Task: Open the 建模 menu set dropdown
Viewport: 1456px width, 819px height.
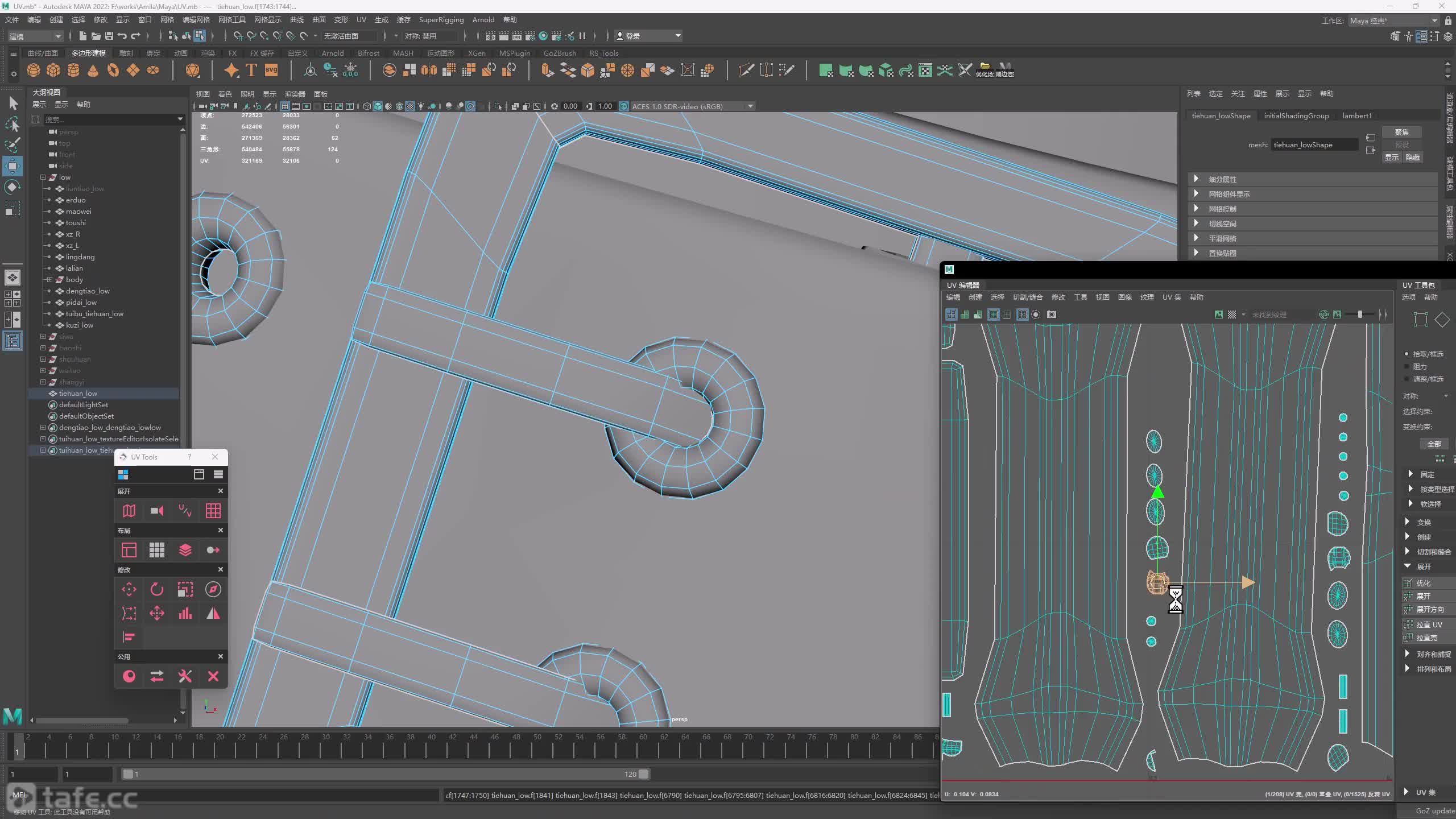Action: [35, 36]
